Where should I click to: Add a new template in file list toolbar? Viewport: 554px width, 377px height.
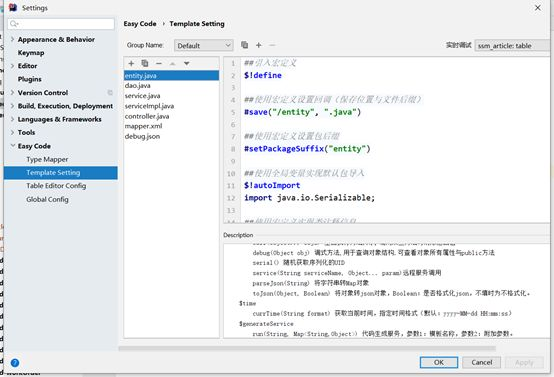131,64
